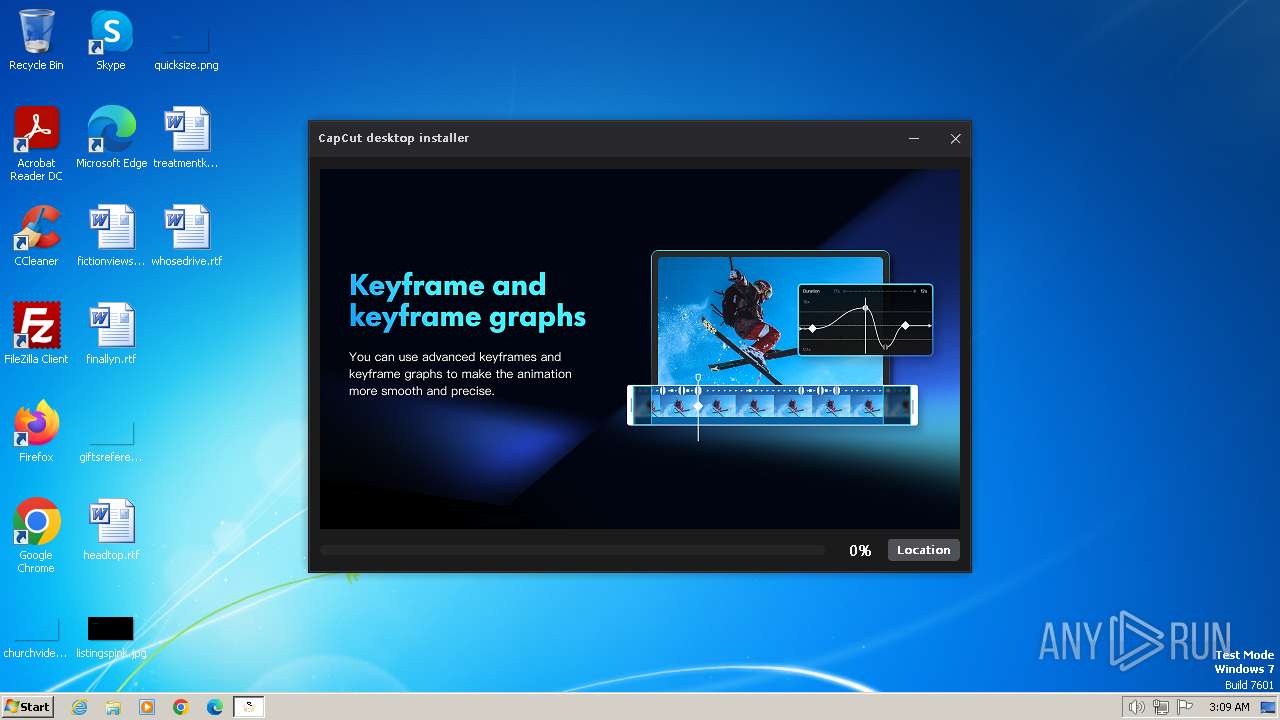This screenshot has height=720, width=1280.
Task: Select the treatmentk... Word document
Action: point(186,138)
